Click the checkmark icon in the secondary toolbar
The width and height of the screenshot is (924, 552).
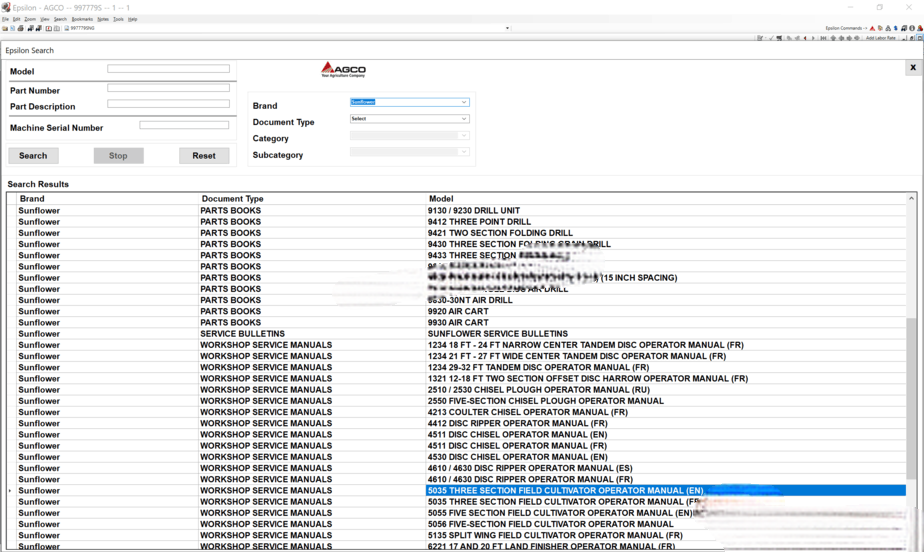pos(771,38)
